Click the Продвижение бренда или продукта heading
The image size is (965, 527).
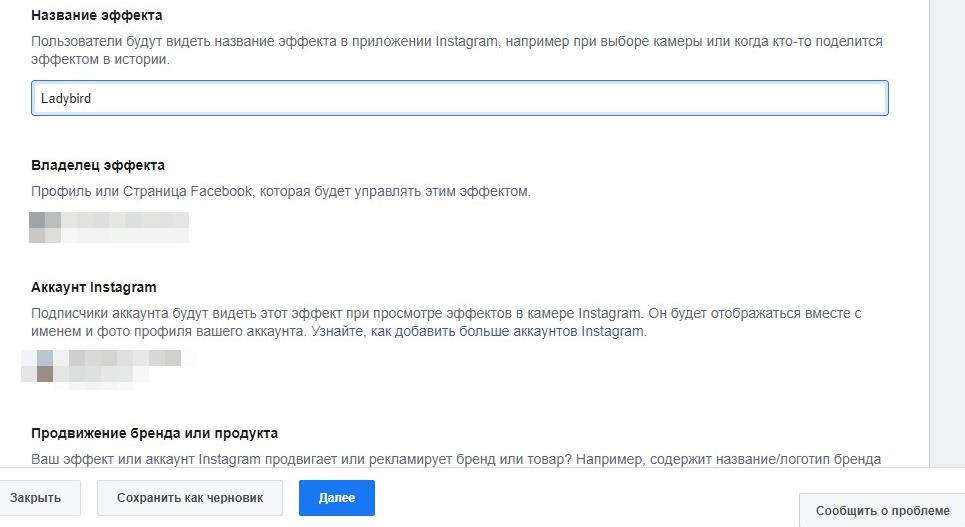[x=154, y=433]
